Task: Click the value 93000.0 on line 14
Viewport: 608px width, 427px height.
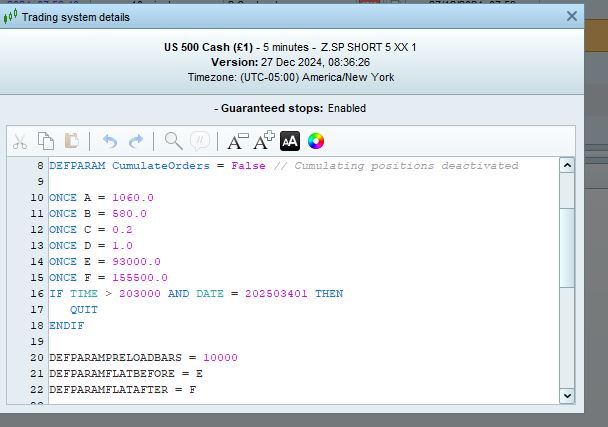Action: coord(136,262)
